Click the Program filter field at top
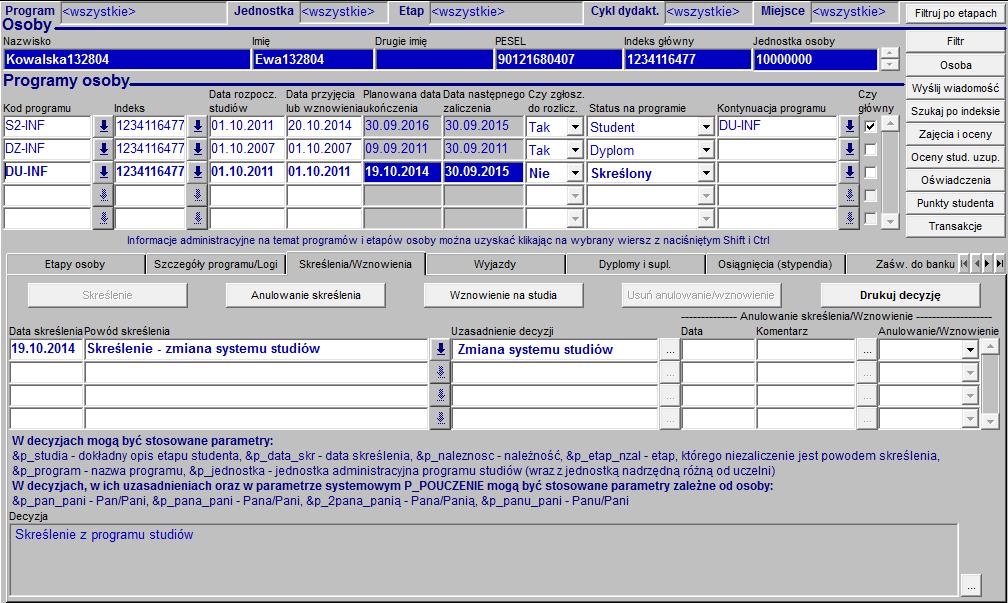The height and width of the screenshot is (603, 1008). (x=143, y=12)
